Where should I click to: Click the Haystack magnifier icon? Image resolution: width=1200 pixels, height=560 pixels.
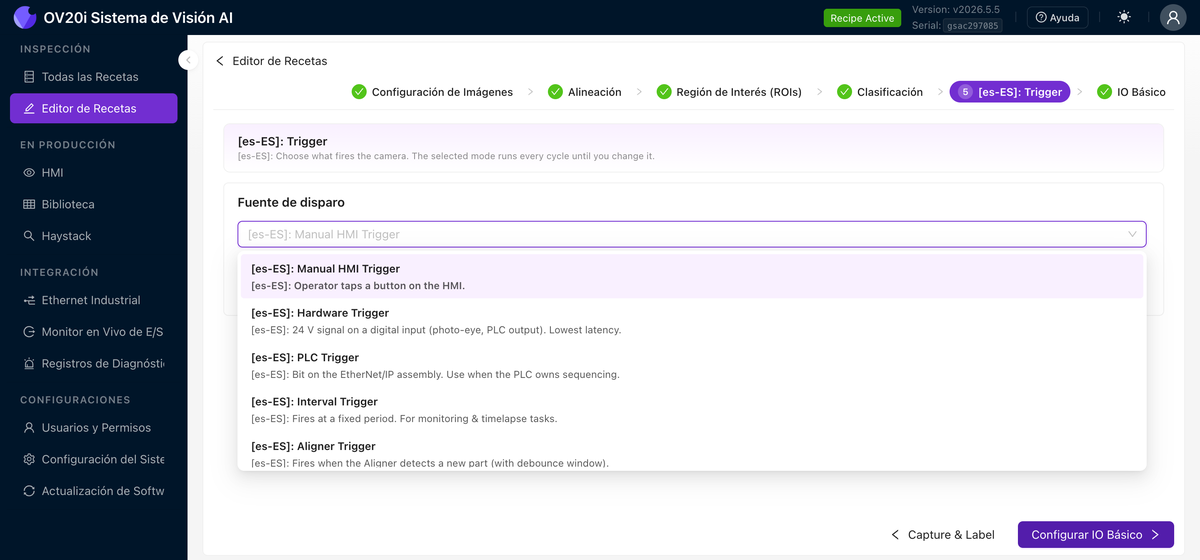[29, 236]
